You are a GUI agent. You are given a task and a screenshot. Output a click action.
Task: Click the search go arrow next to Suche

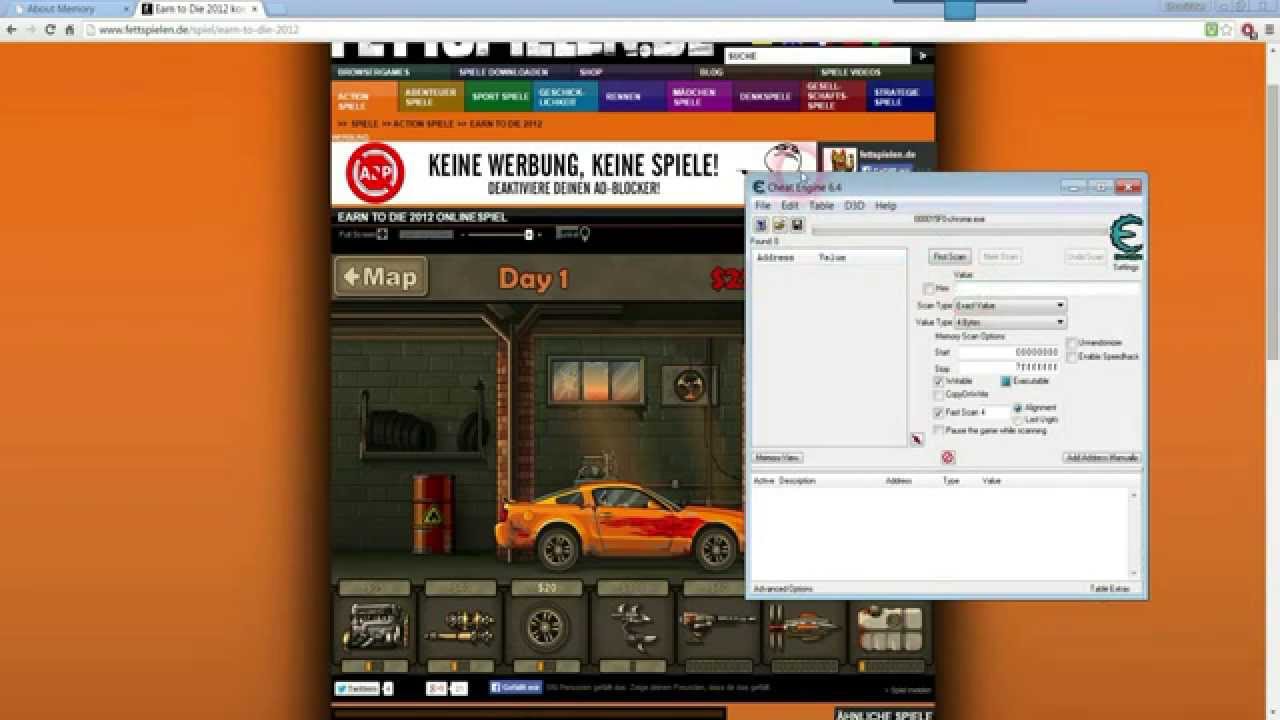coord(923,56)
